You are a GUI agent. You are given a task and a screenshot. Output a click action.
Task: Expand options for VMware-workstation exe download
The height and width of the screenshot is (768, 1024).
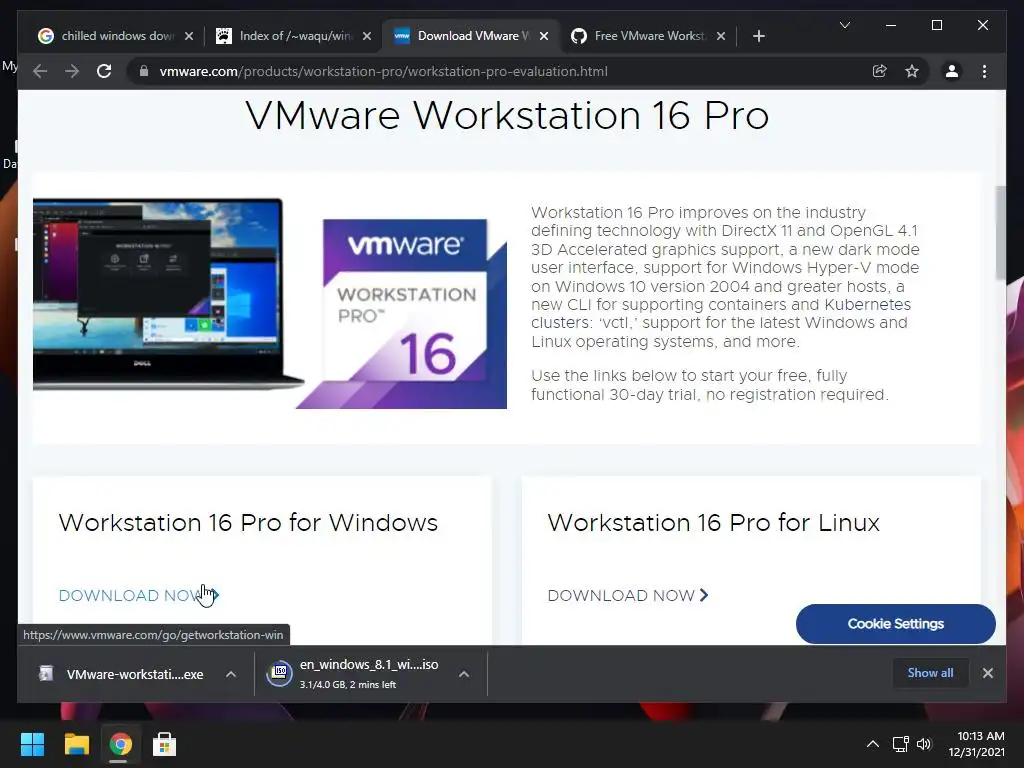click(x=231, y=674)
